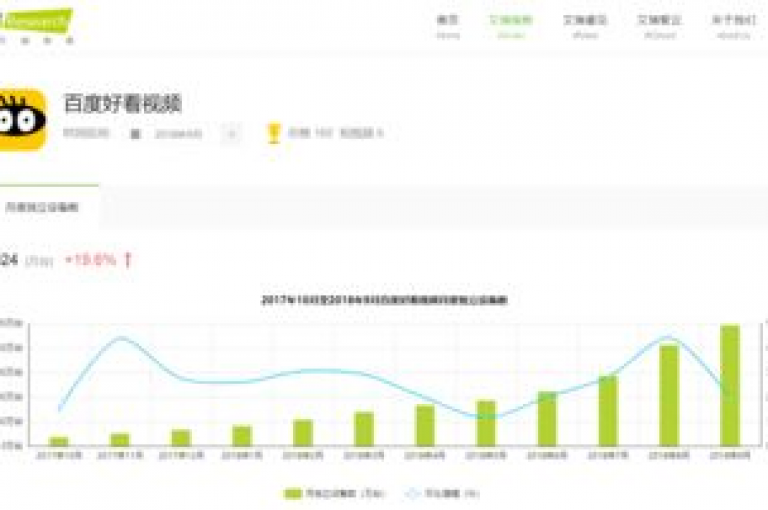Screen dimensions: 768x510
Task: Toggle the green bar series legend item
Action: (x=334, y=493)
